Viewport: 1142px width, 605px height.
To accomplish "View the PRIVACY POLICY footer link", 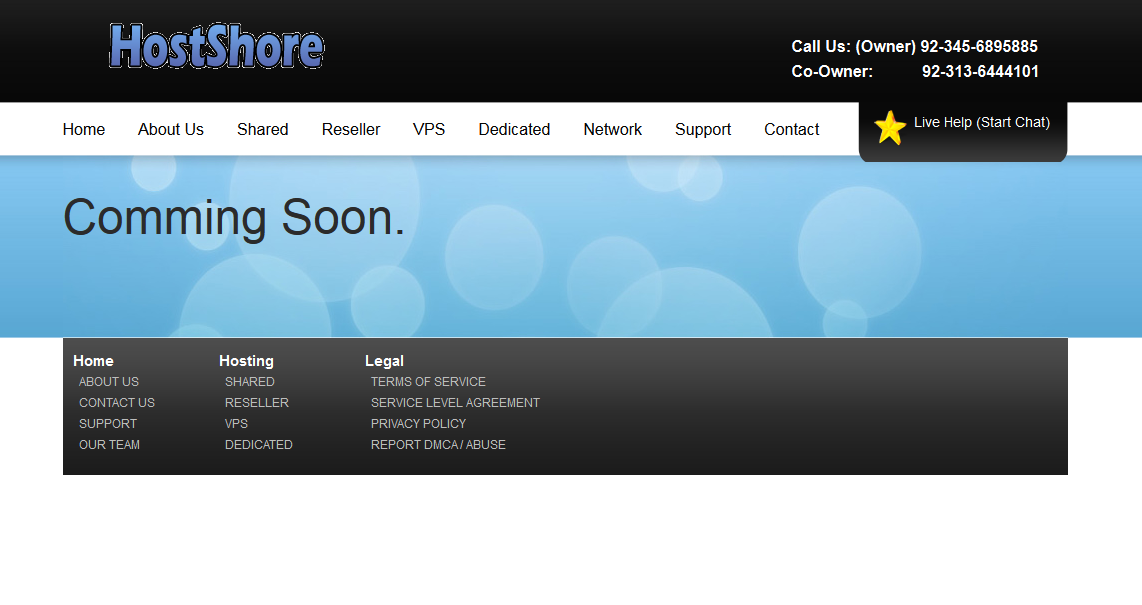I will (x=418, y=424).
